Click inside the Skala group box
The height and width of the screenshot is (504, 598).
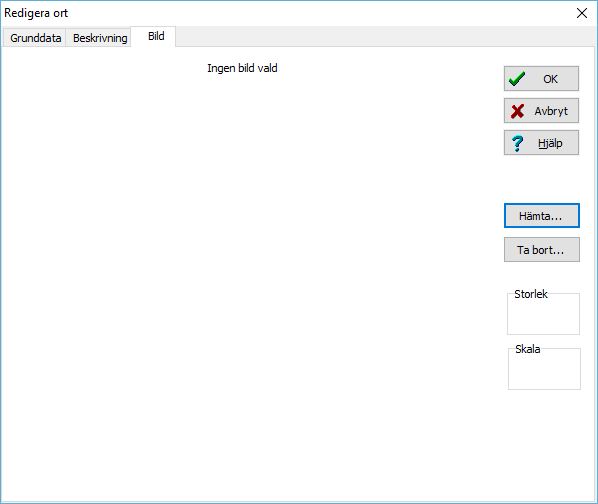pyautogui.click(x=544, y=371)
